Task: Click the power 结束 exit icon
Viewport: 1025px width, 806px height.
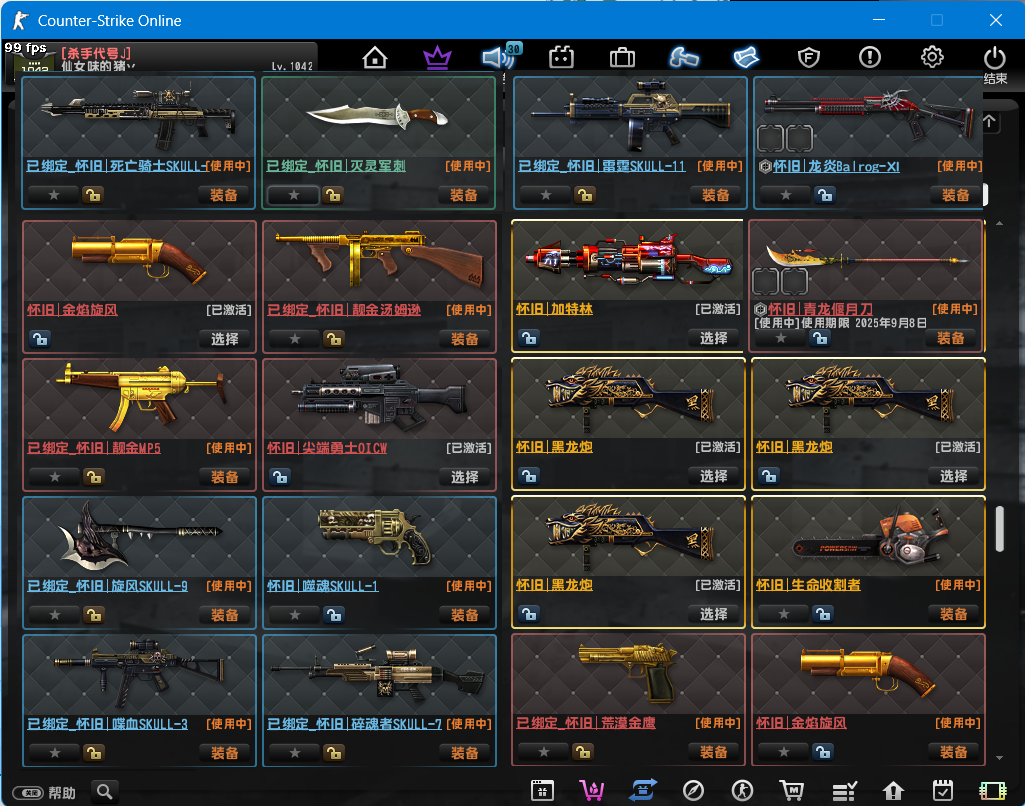Action: (995, 64)
